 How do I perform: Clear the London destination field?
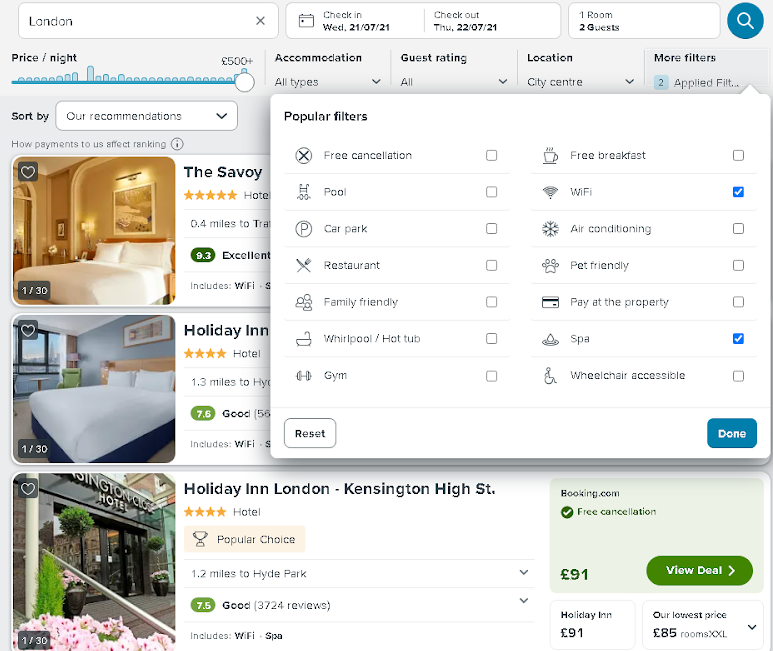[x=260, y=21]
